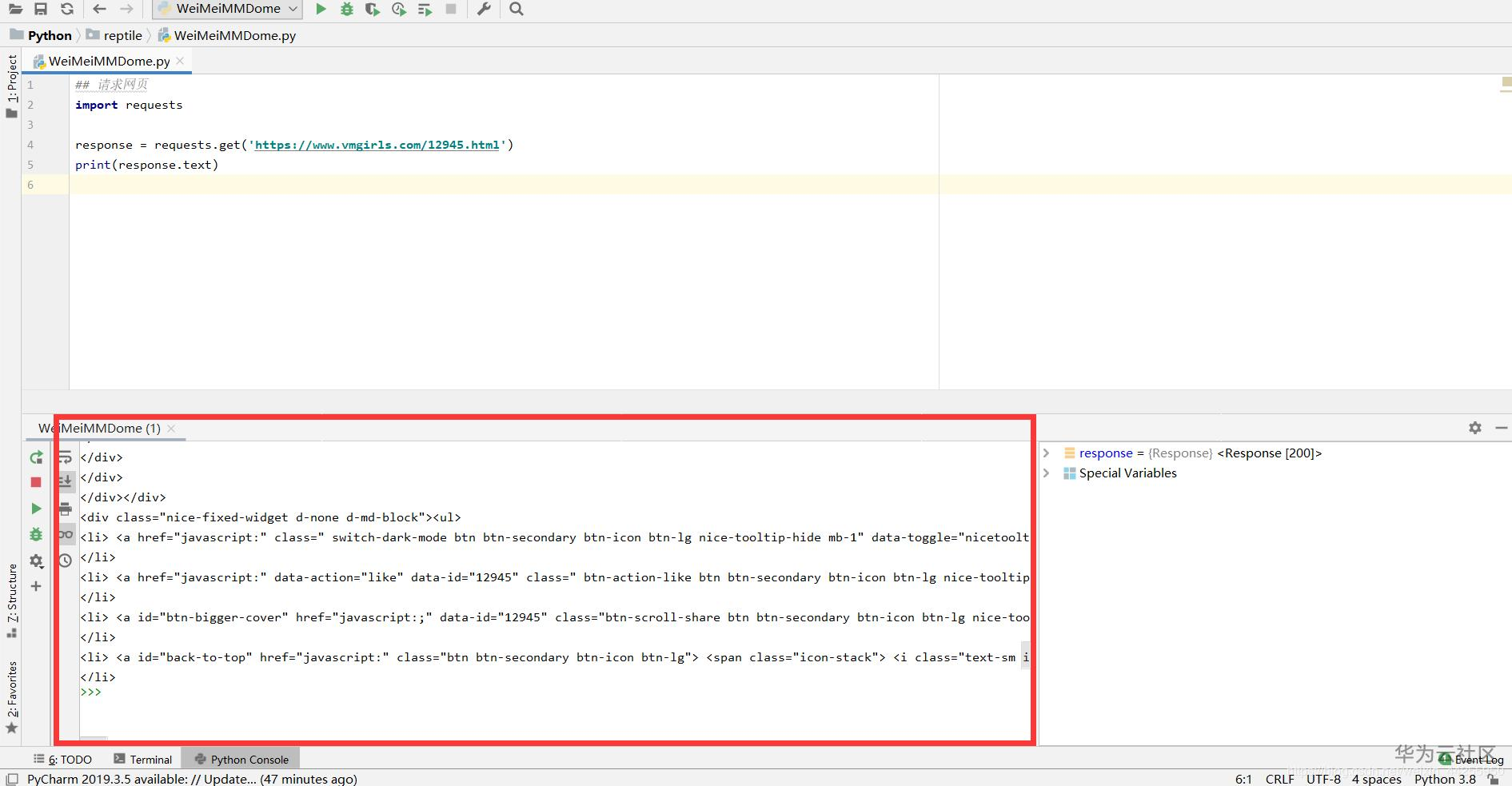
Task: Expand the Special Variables node
Action: click(x=1046, y=473)
